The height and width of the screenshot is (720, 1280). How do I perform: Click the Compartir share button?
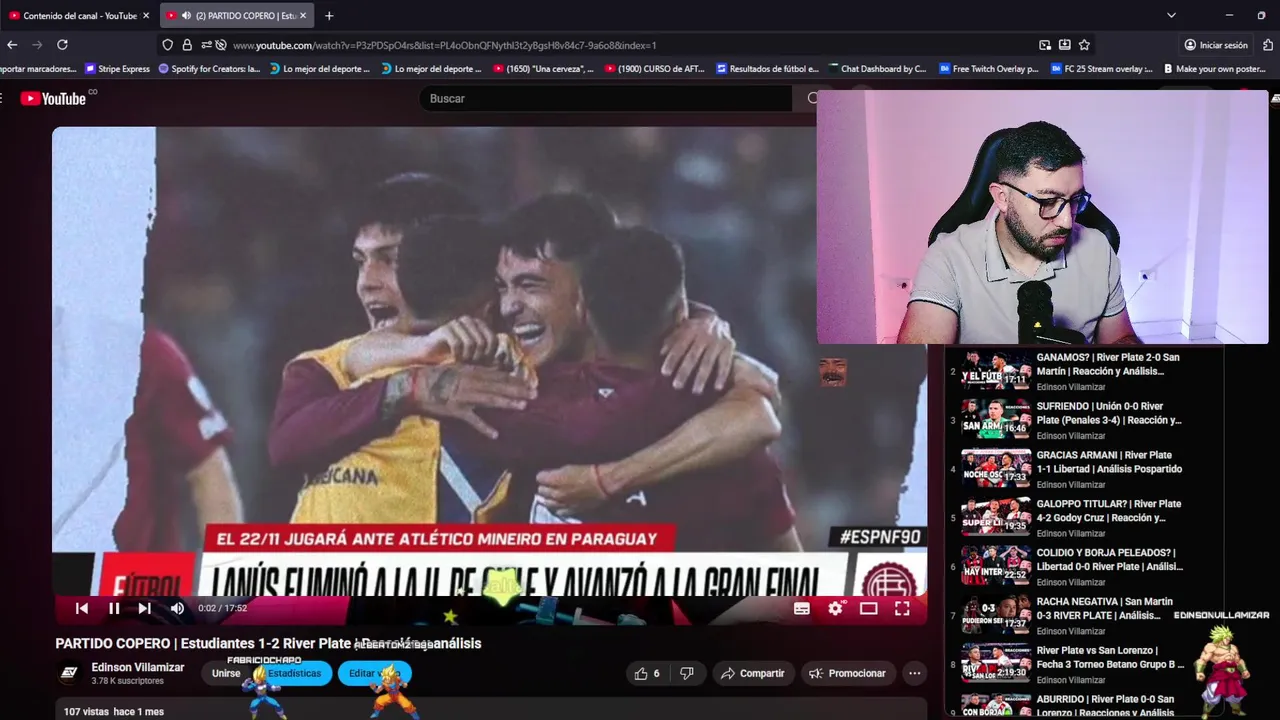pyautogui.click(x=753, y=673)
